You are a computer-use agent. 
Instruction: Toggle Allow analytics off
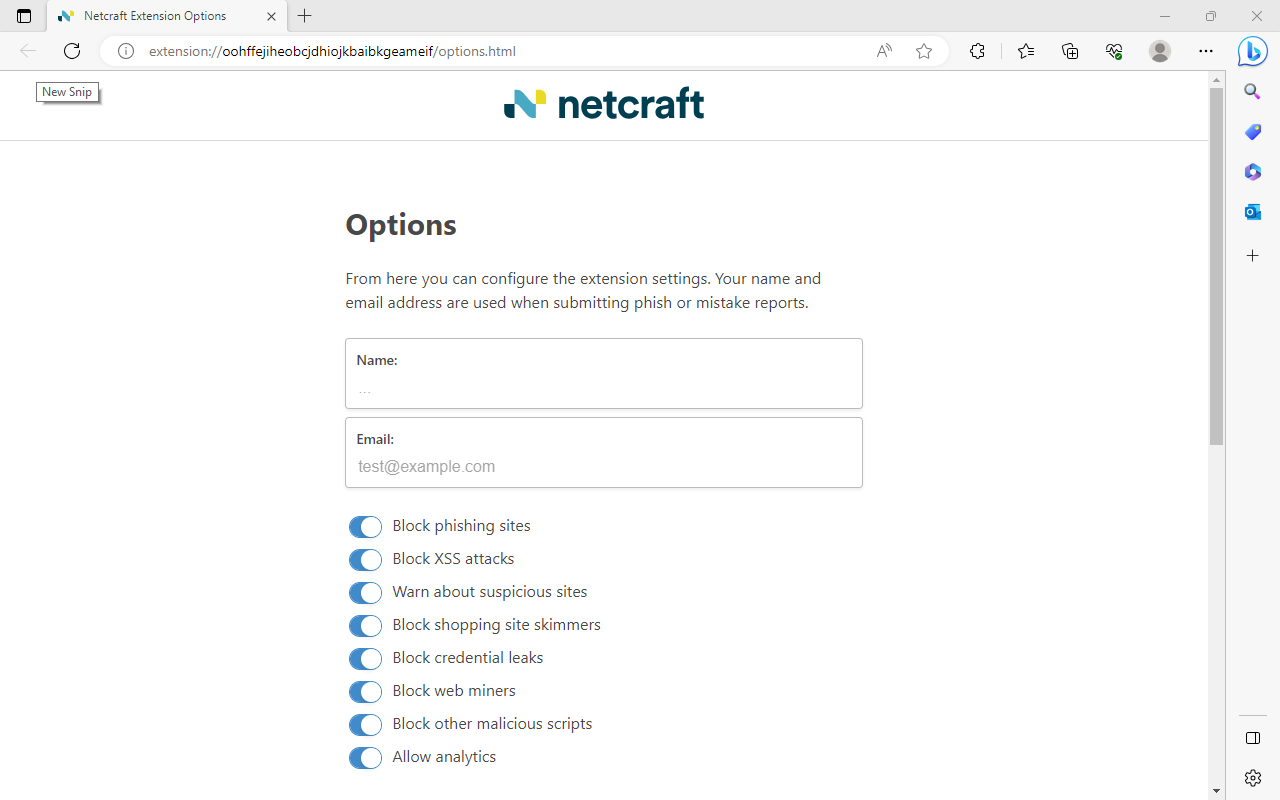click(x=365, y=758)
